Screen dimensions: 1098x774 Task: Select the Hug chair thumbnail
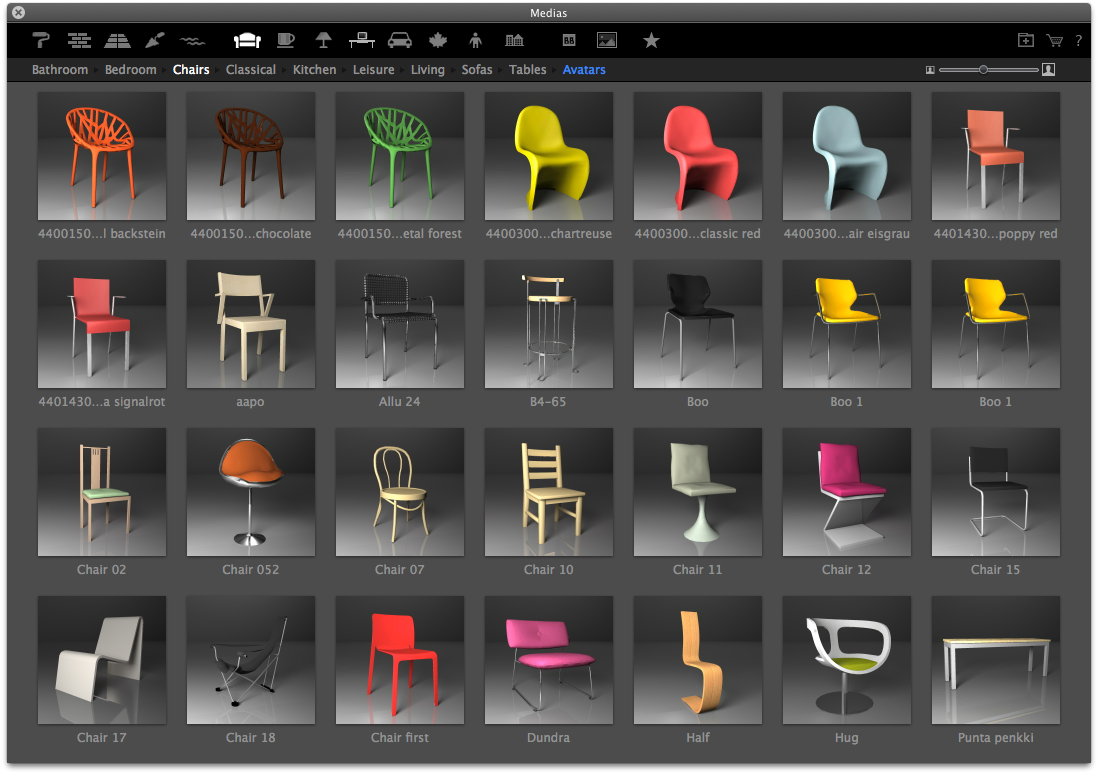click(x=847, y=660)
